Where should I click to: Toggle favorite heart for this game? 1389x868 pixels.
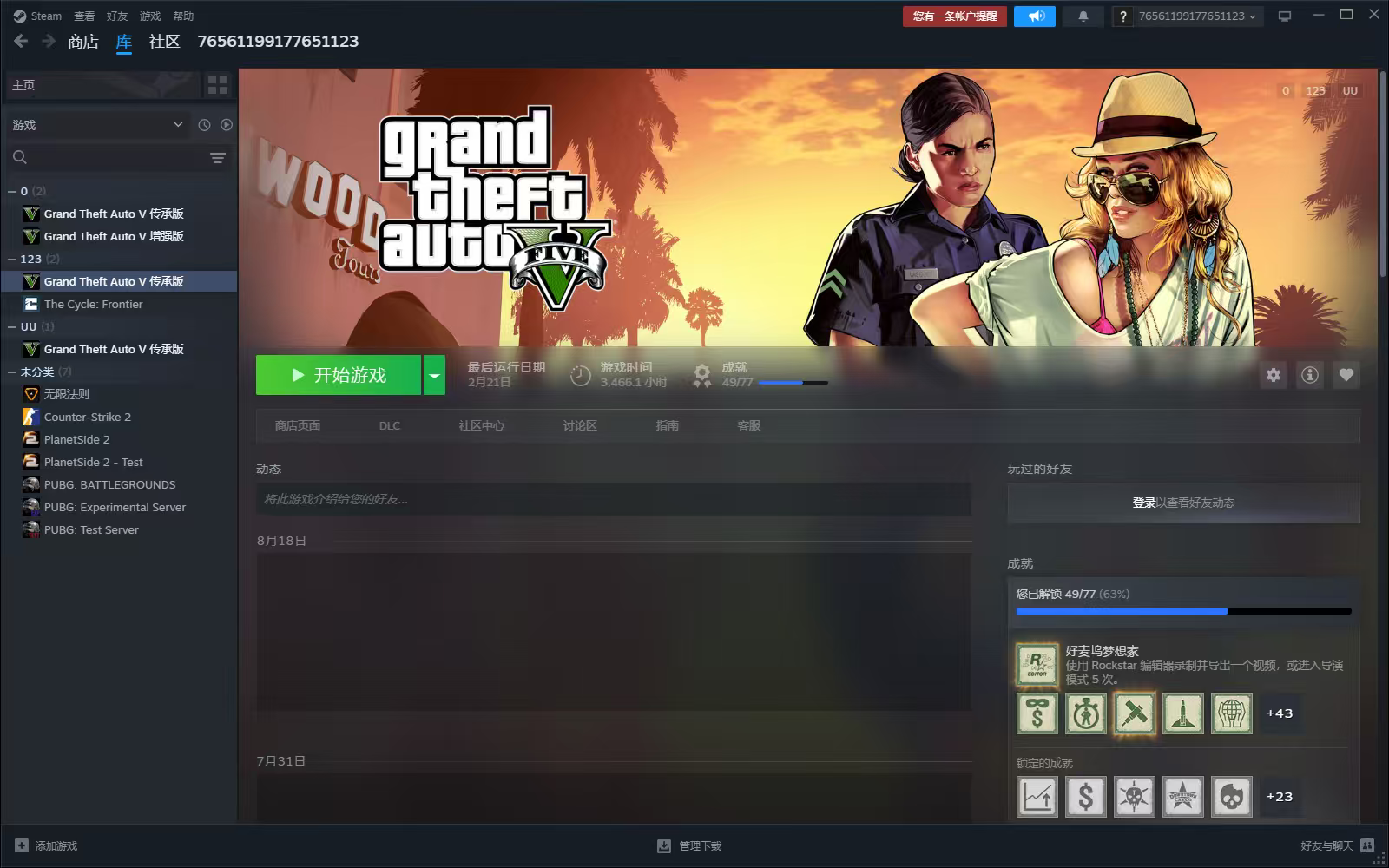pos(1346,375)
